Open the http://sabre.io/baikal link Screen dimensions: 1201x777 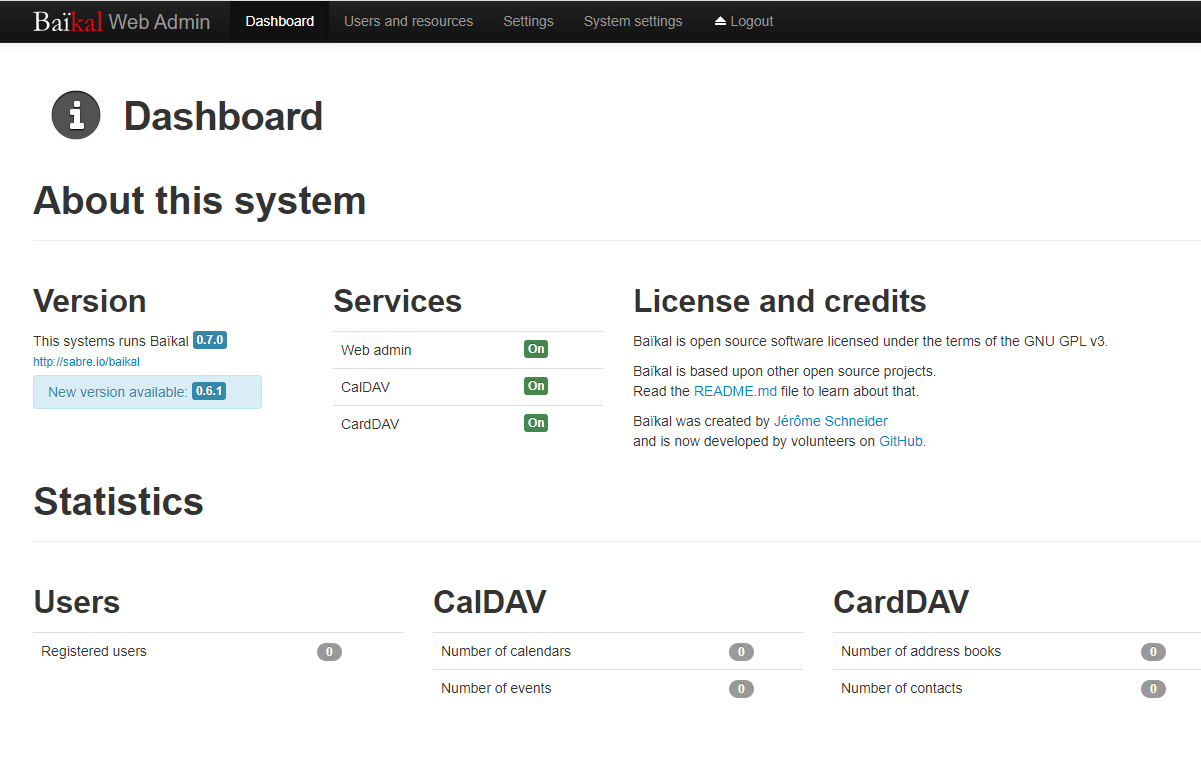coord(86,362)
